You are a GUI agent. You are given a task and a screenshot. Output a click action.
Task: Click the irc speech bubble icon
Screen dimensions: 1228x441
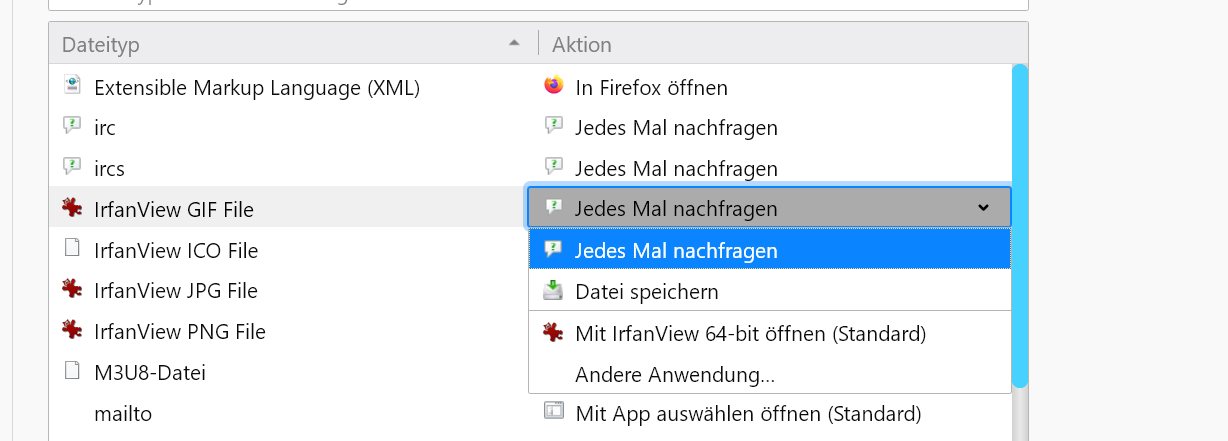pos(72,127)
